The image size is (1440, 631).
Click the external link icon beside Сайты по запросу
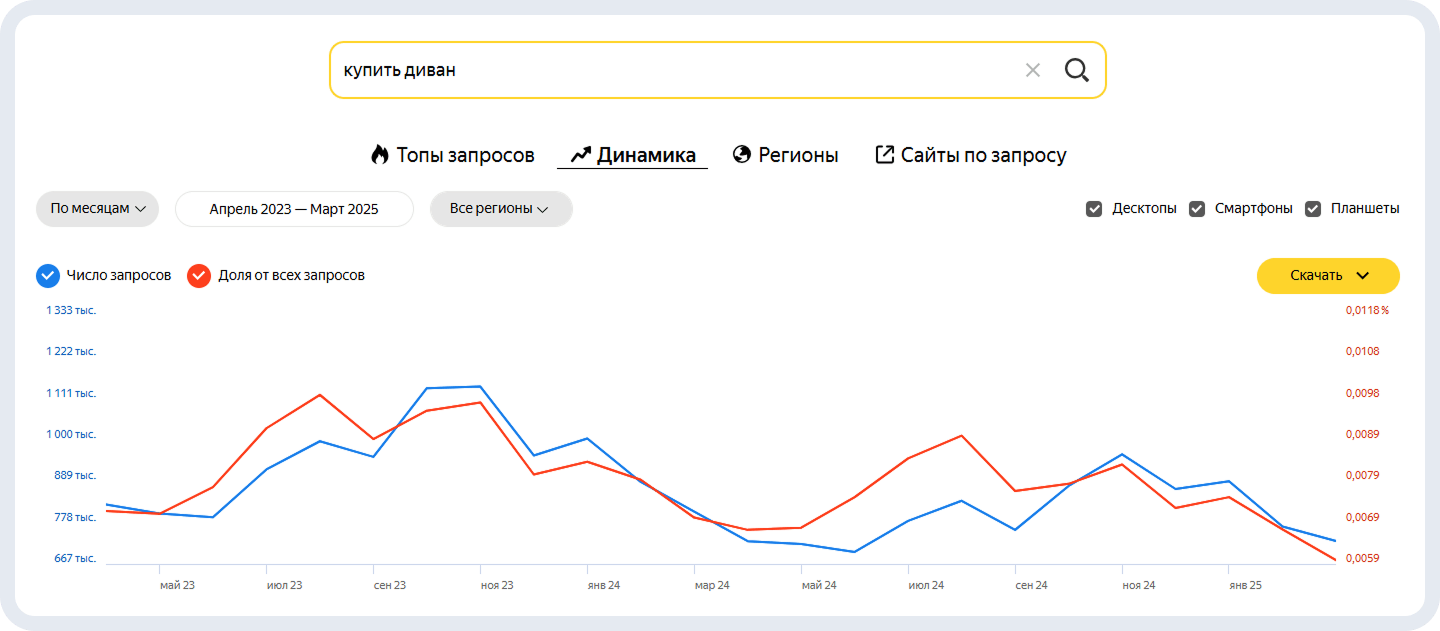(x=884, y=155)
